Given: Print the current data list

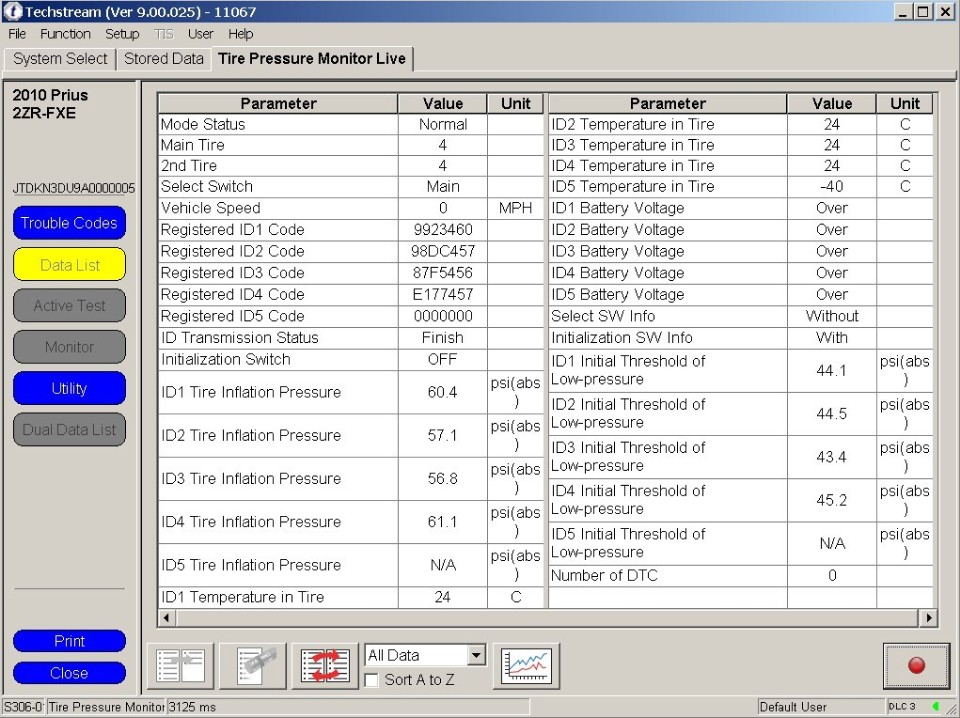Looking at the screenshot, I should point(69,641).
